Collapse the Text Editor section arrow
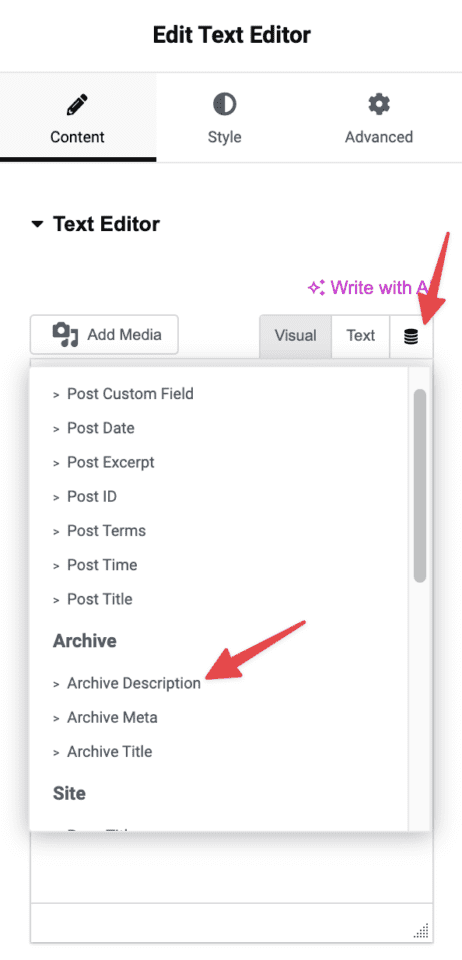The width and height of the screenshot is (462, 960). [x=38, y=225]
